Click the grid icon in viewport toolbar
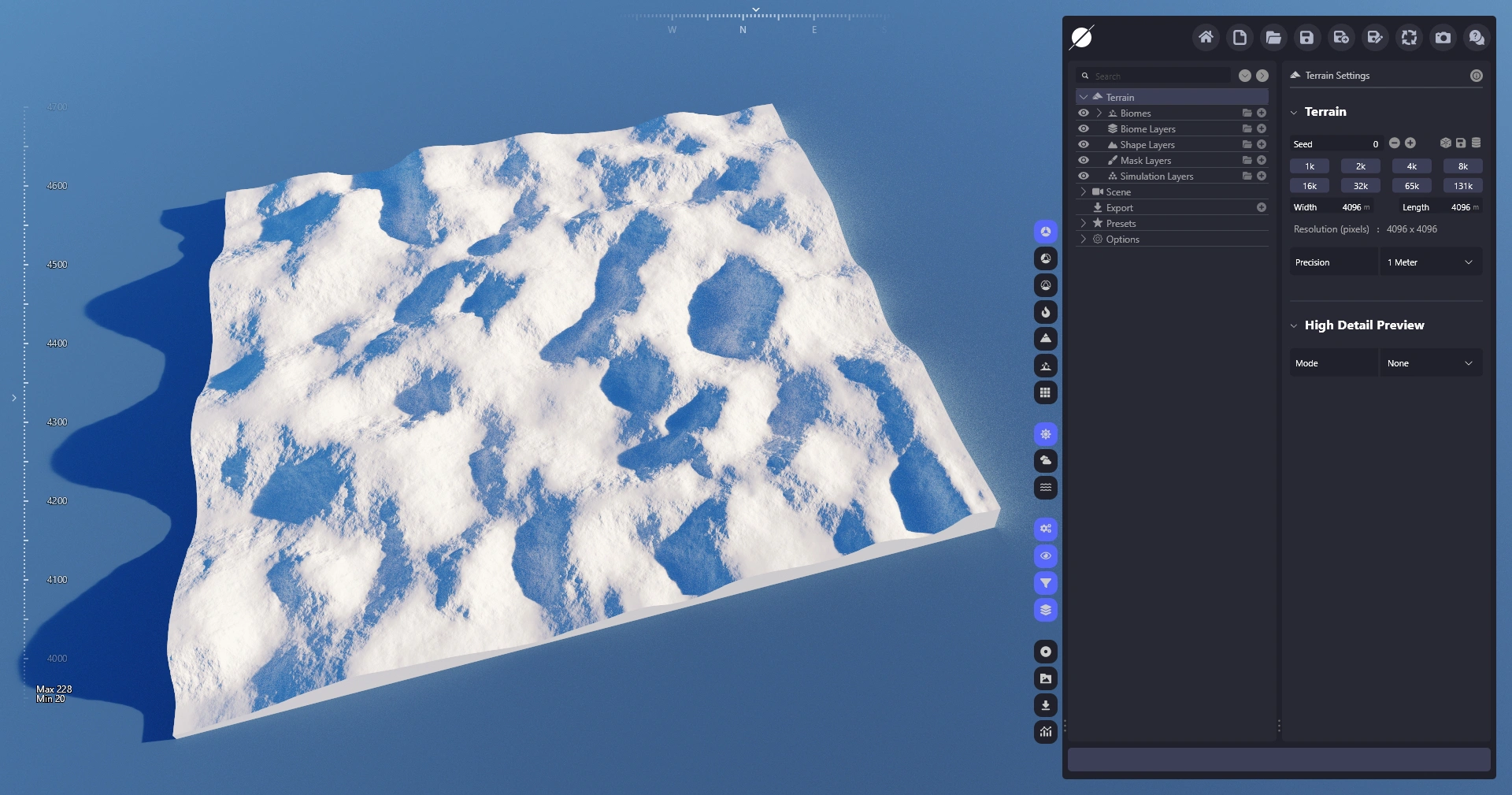Screen dimensions: 1512x795 [1045, 392]
